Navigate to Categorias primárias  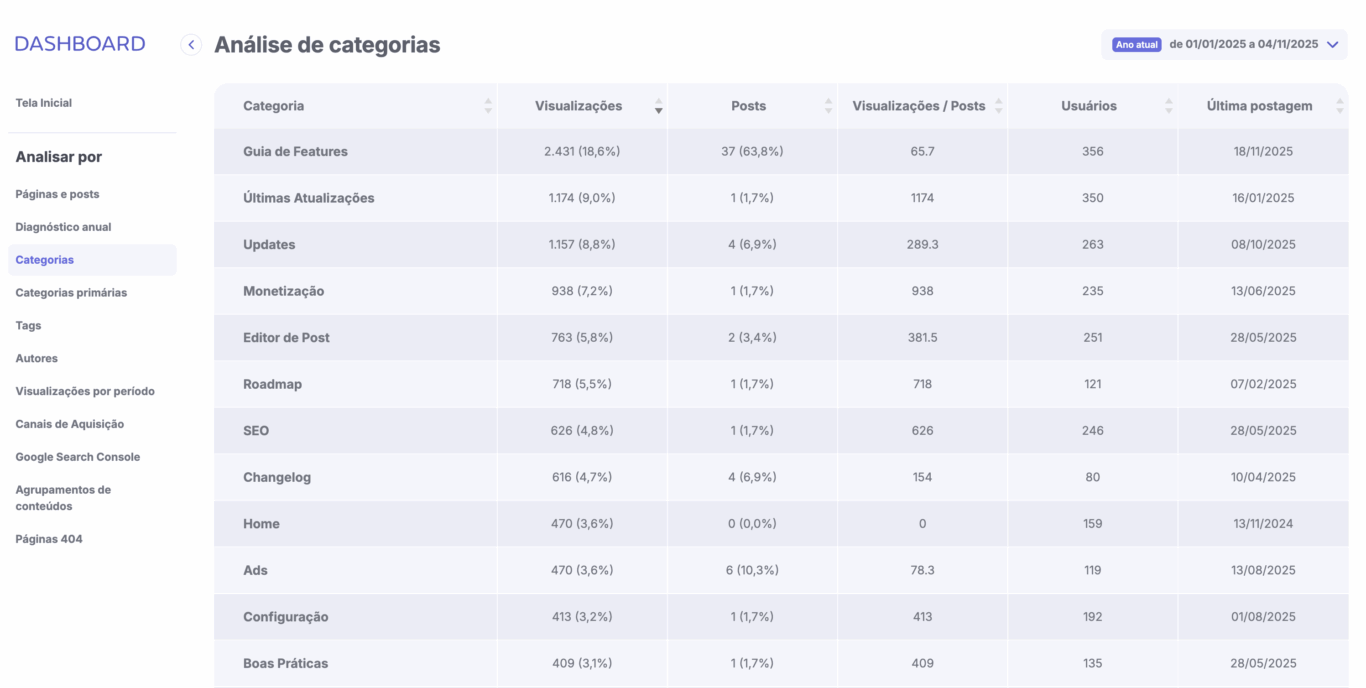click(71, 293)
